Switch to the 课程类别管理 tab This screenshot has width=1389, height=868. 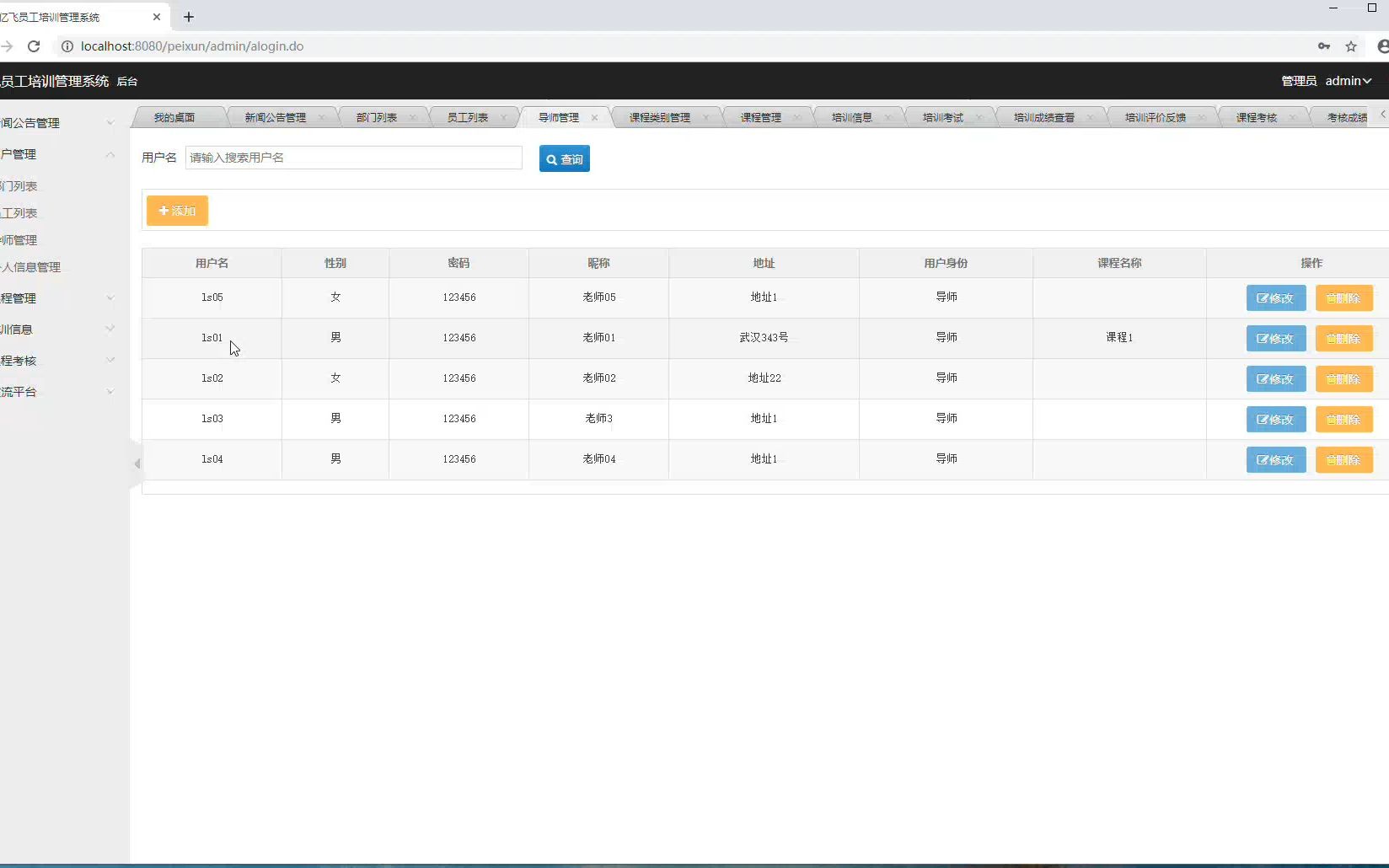tap(660, 117)
